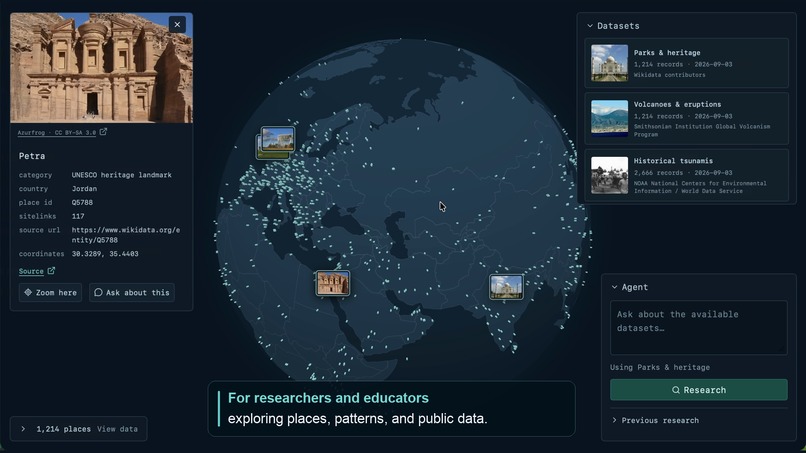Open external link icon beside image credit
Image resolution: width=806 pixels, height=453 pixels.
point(103,132)
